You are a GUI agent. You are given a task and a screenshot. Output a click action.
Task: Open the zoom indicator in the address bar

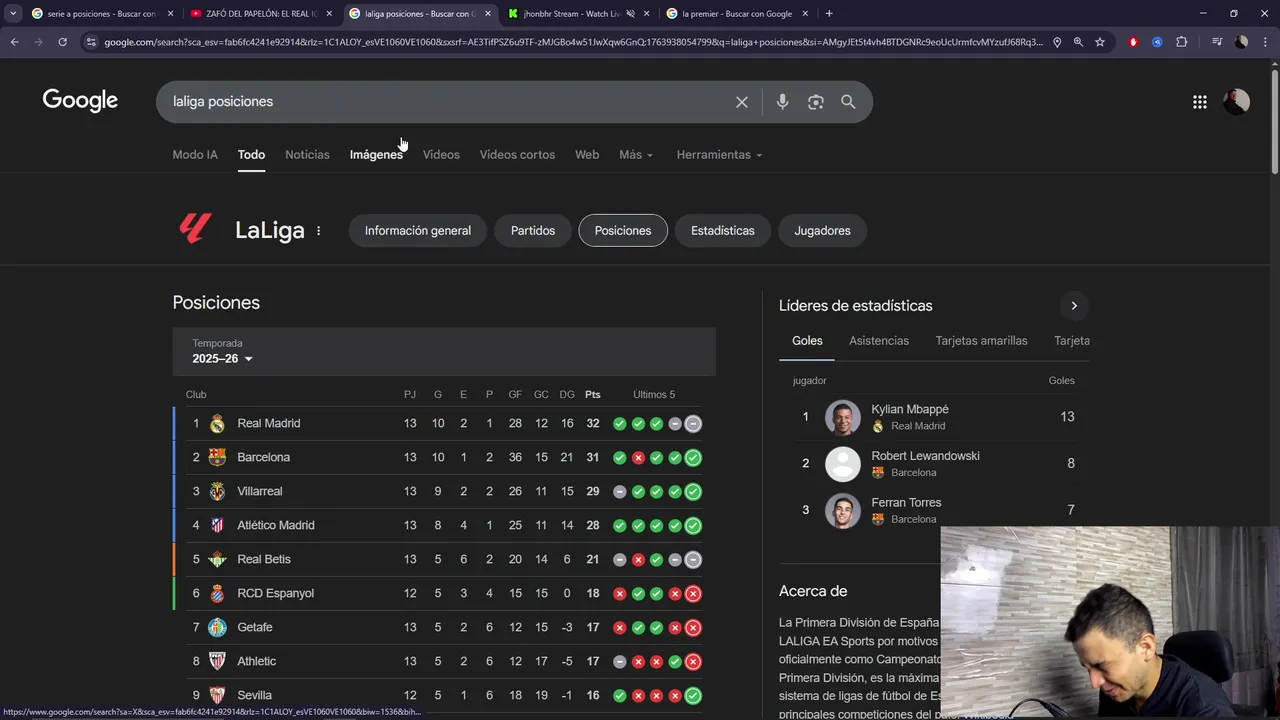(x=1078, y=42)
